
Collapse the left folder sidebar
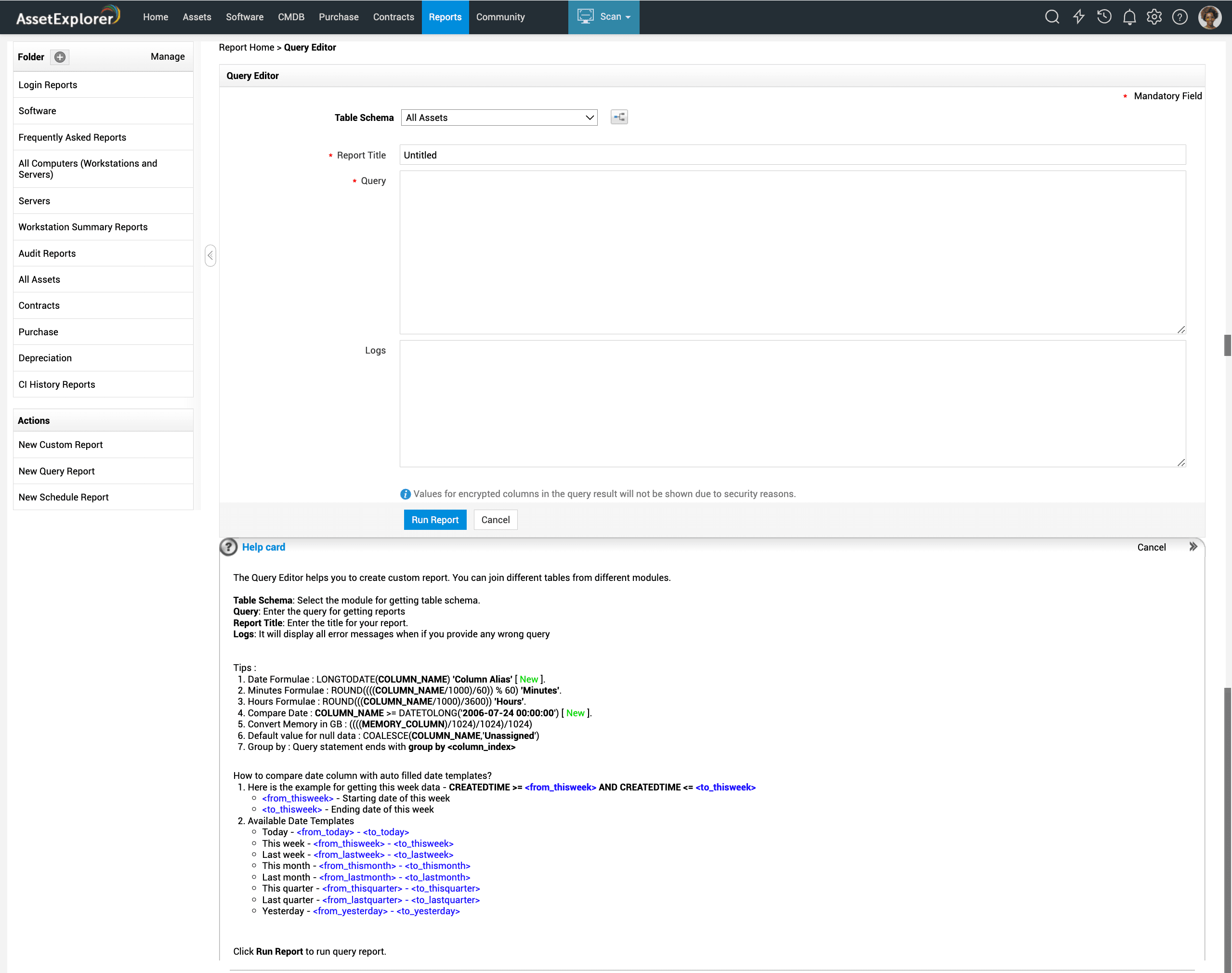pos(210,255)
